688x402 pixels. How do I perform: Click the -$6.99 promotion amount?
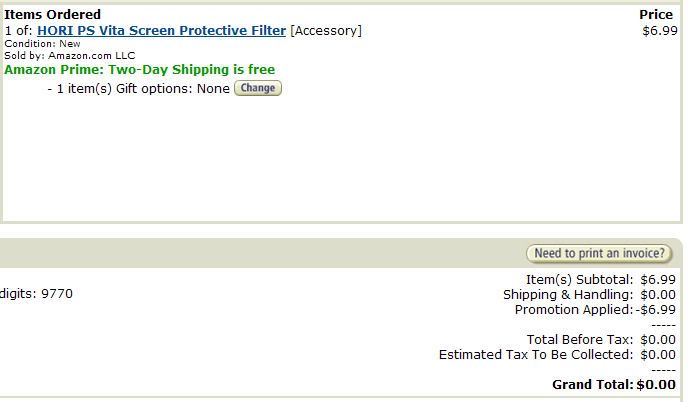click(x=656, y=310)
